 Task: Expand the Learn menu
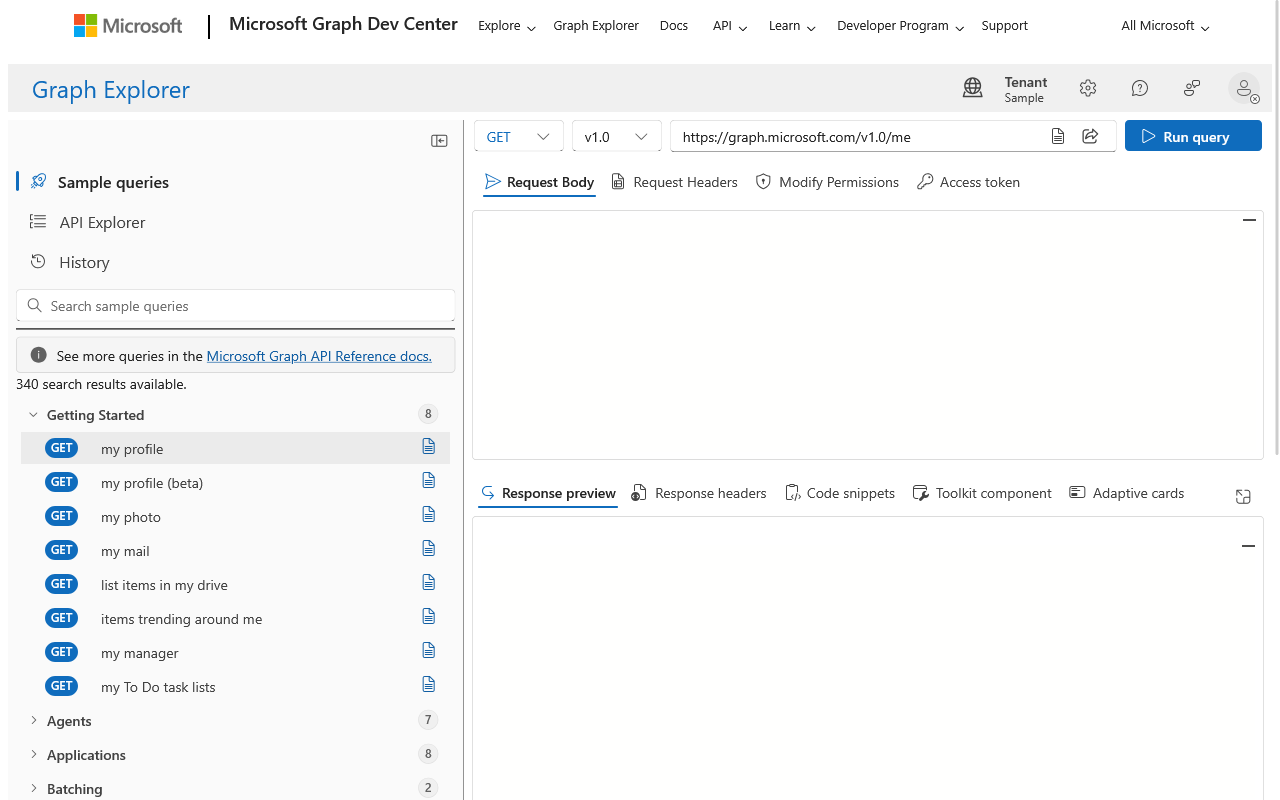(x=792, y=26)
